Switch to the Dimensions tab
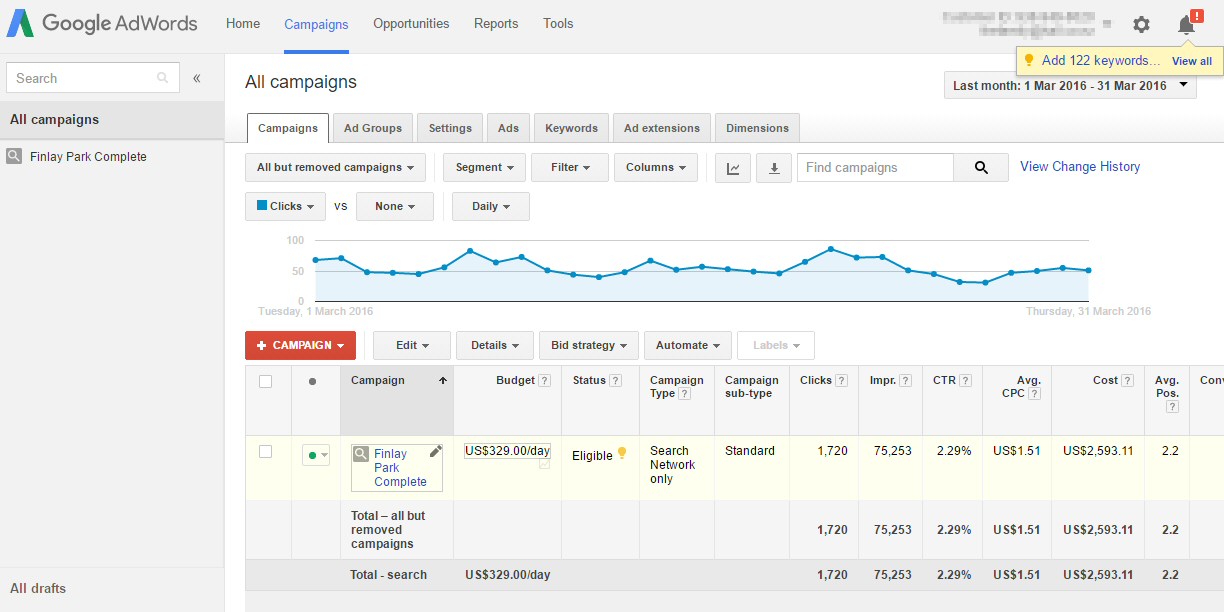Image resolution: width=1224 pixels, height=612 pixels. click(x=757, y=128)
